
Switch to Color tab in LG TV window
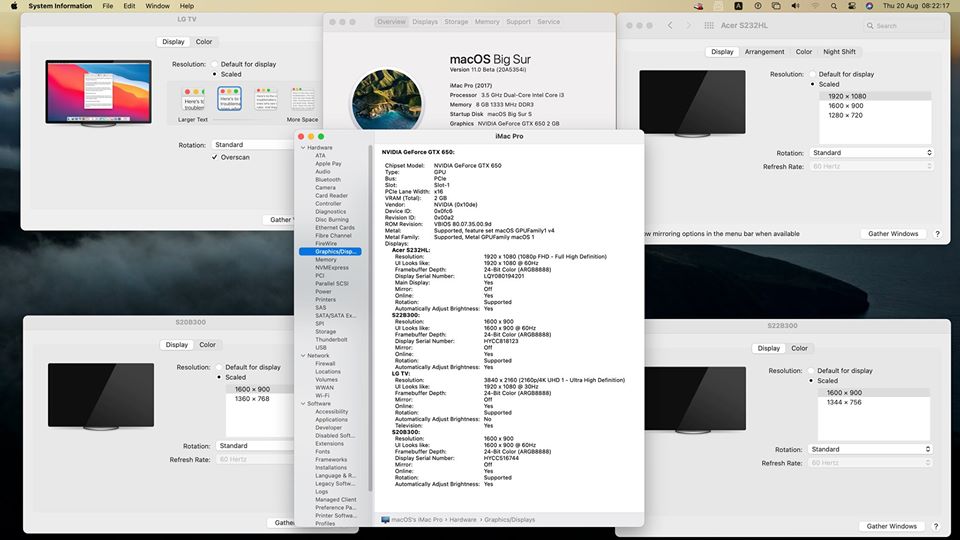(204, 42)
